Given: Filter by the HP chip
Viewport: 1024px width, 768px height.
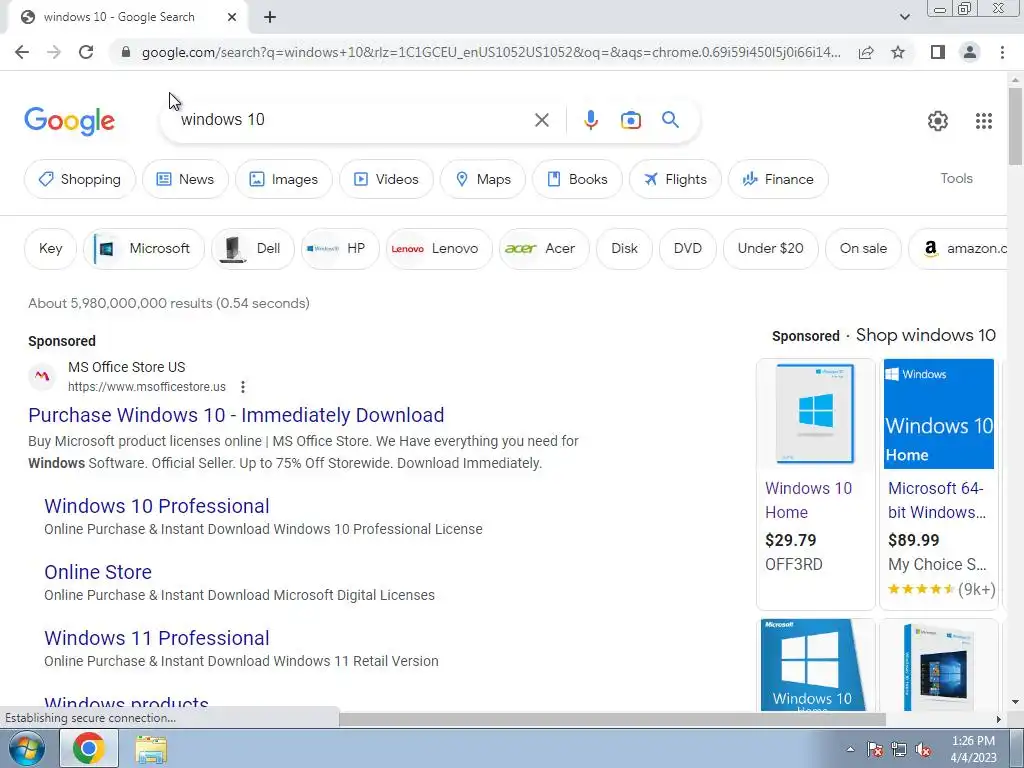Looking at the screenshot, I should (340, 249).
